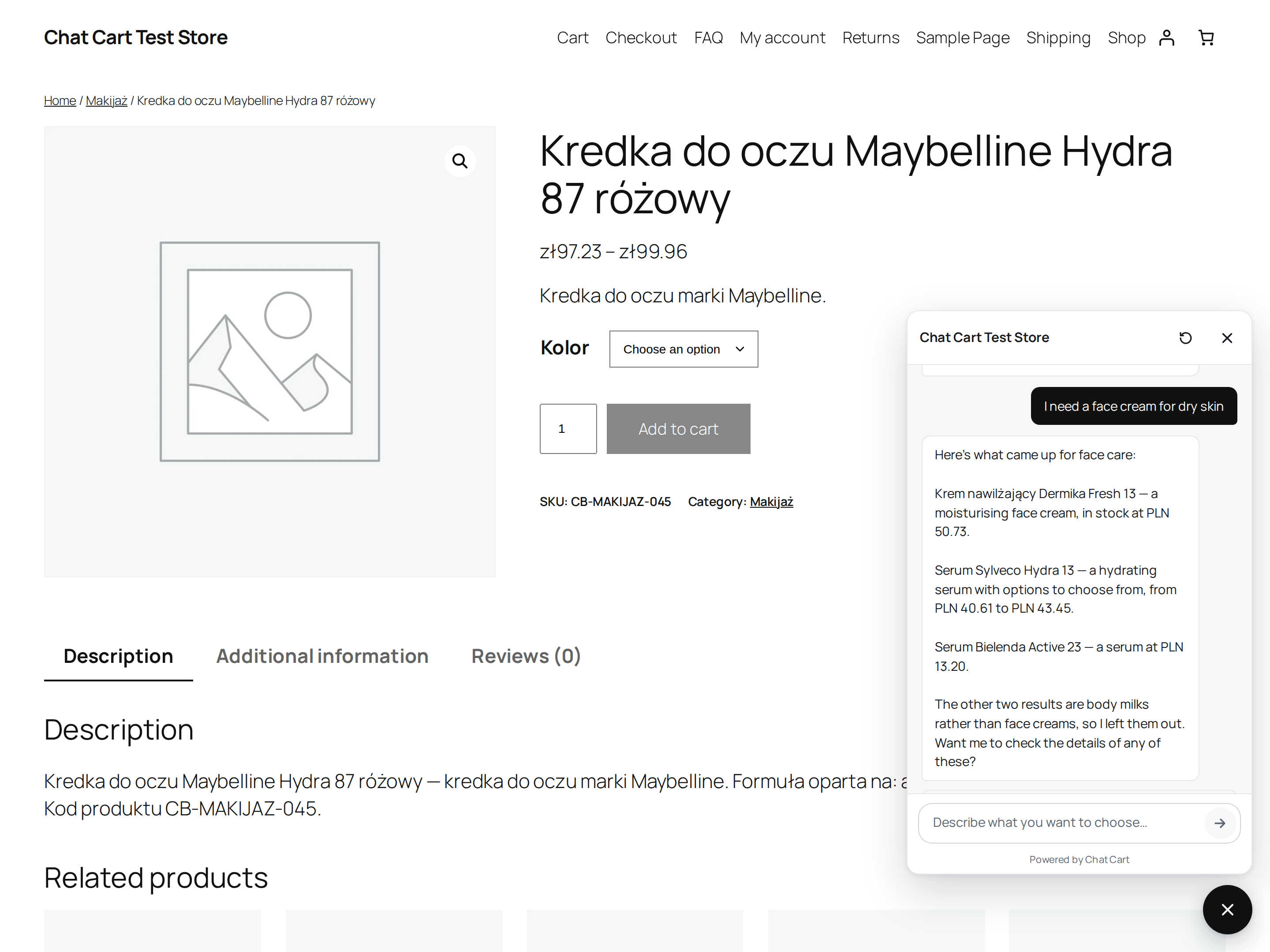Focus the product quantity input field
Image resolution: width=1270 pixels, height=952 pixels.
click(x=568, y=429)
